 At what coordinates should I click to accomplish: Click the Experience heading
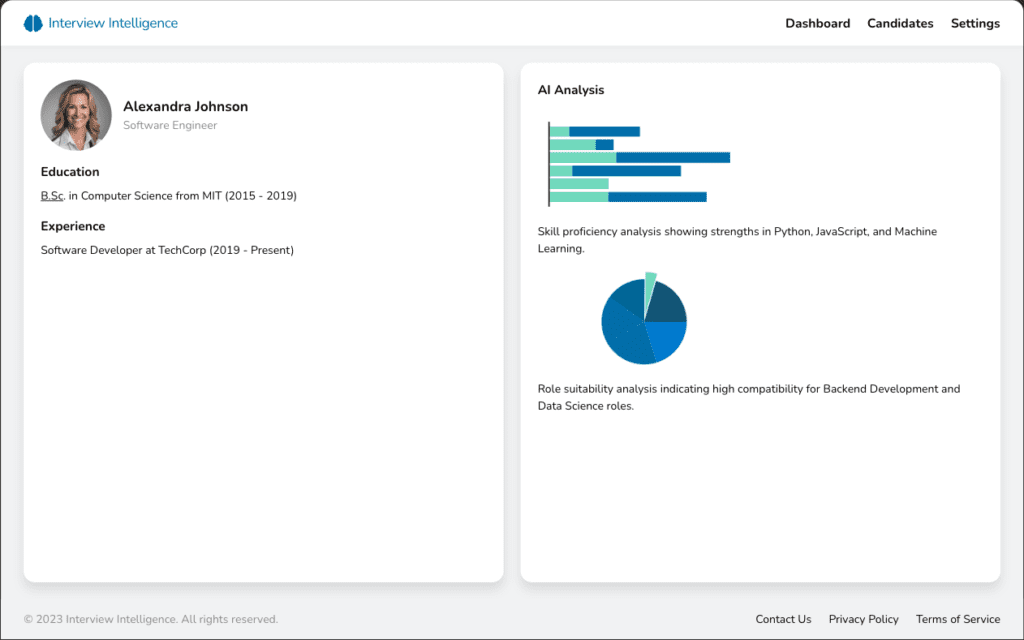[x=72, y=226]
